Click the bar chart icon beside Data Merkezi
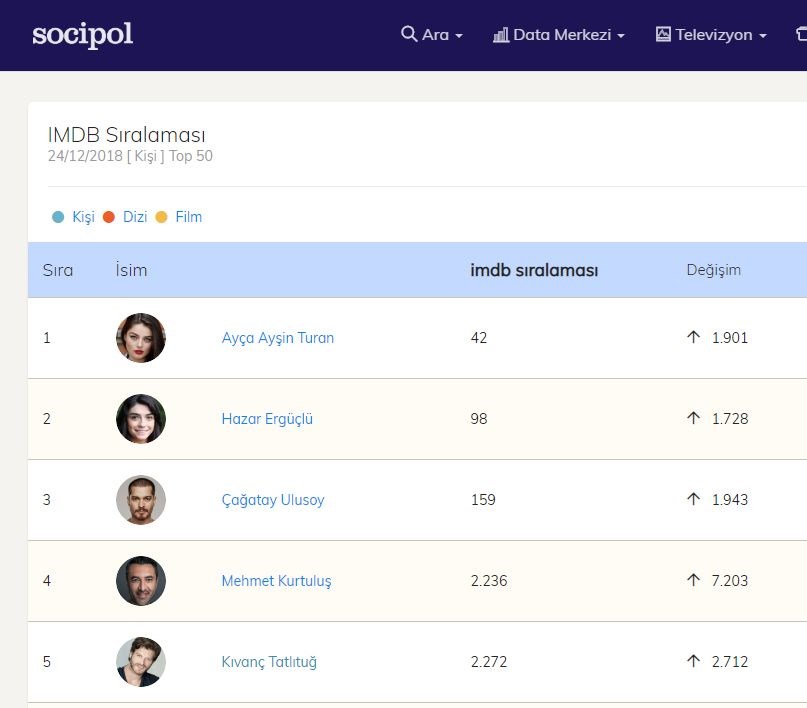The width and height of the screenshot is (807, 708). [x=501, y=35]
